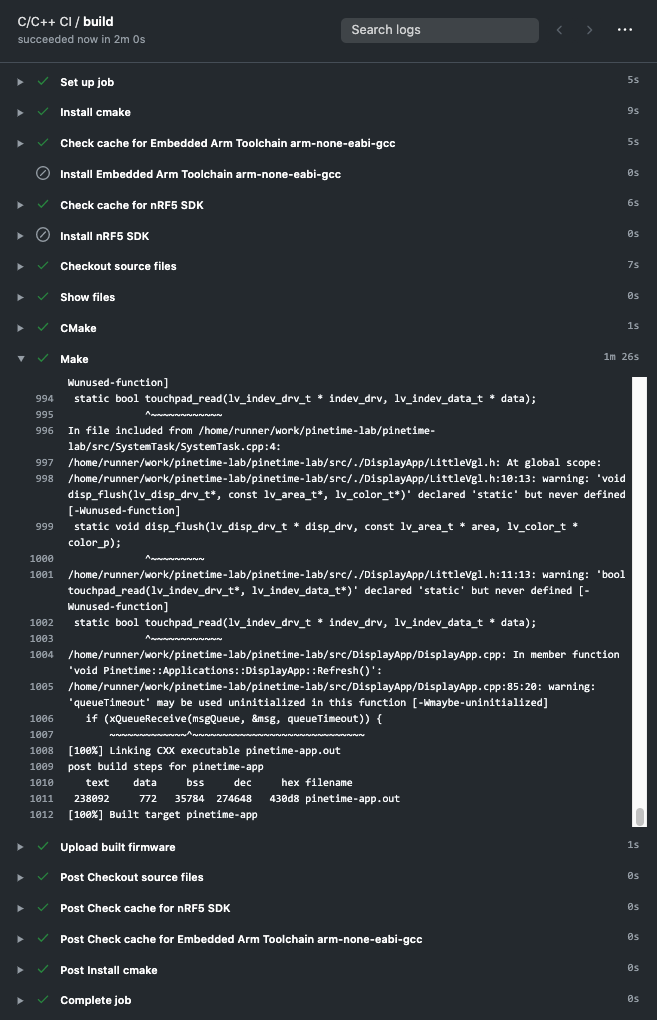
Task: Expand the Show files step
Action: [x=20, y=297]
